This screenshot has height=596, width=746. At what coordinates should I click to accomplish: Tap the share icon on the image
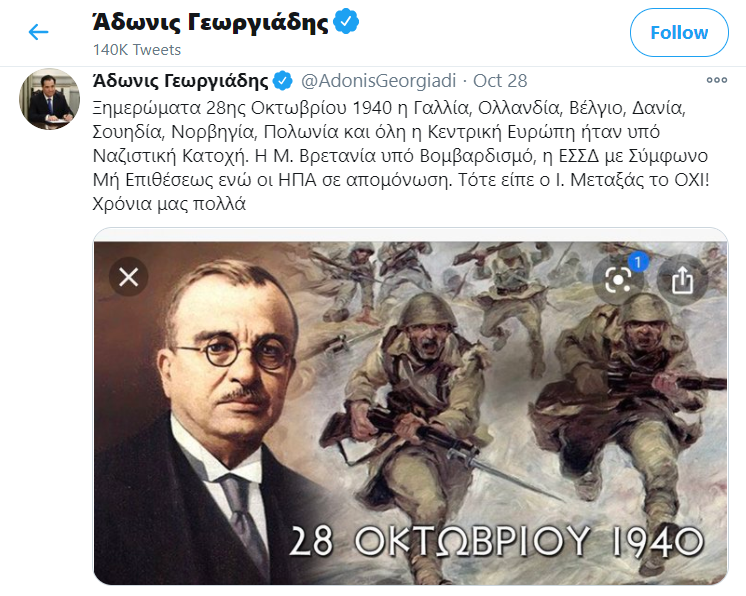(x=682, y=280)
